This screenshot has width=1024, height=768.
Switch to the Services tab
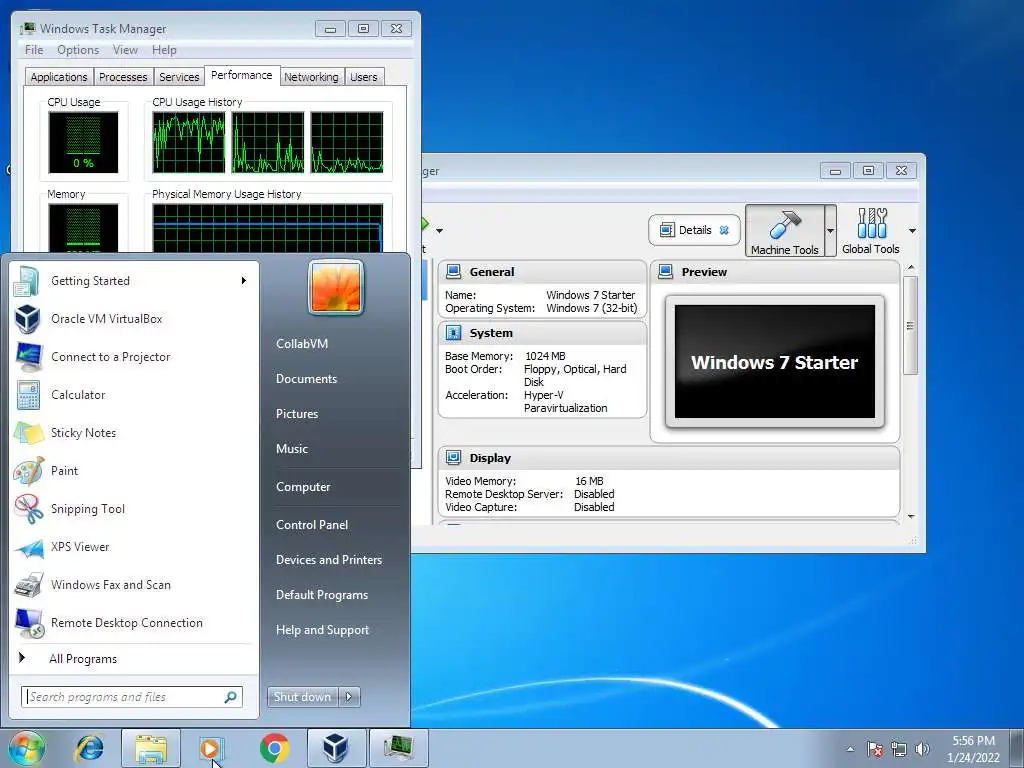tap(179, 77)
